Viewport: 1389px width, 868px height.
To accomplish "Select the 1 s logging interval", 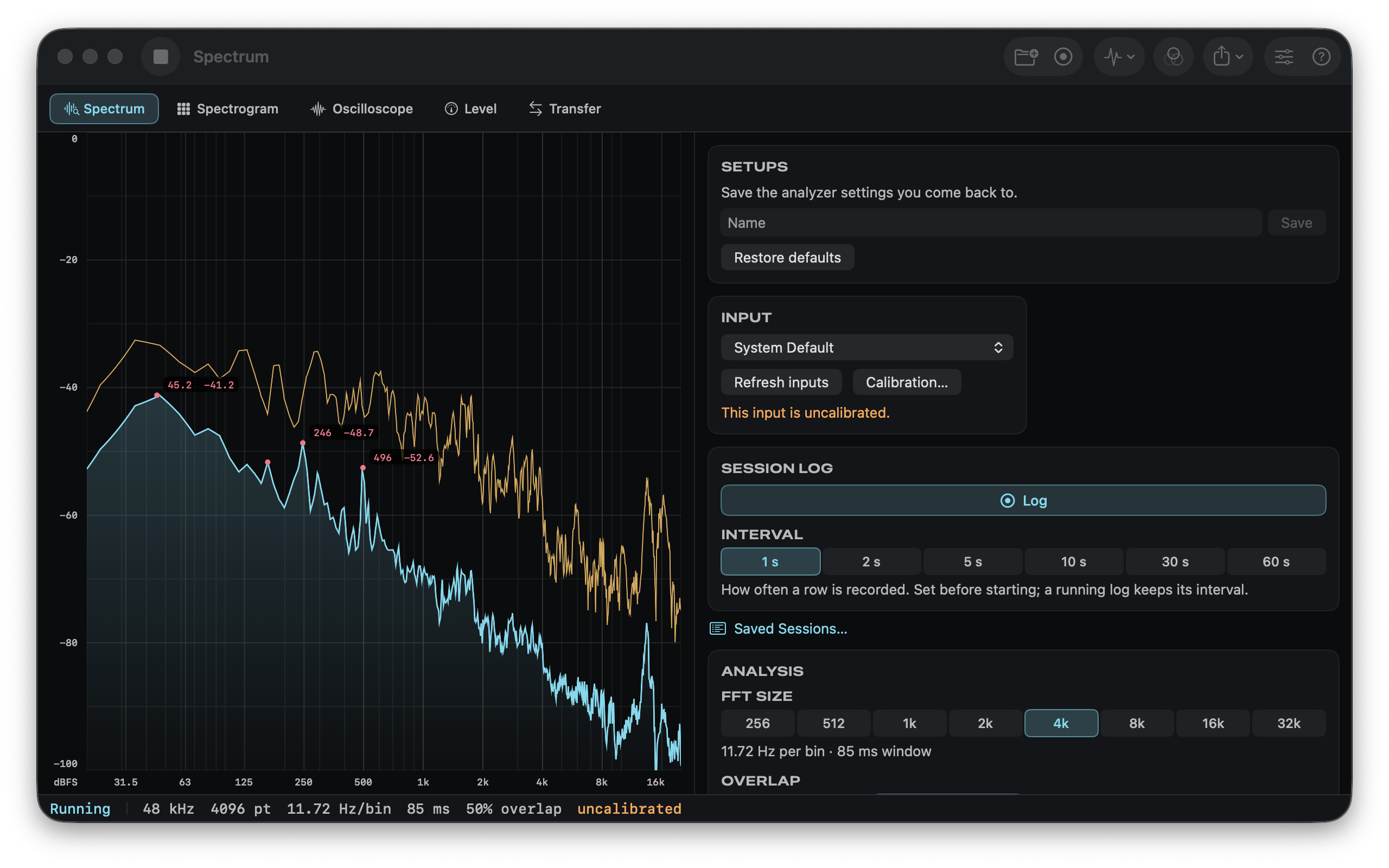I will [x=770, y=561].
